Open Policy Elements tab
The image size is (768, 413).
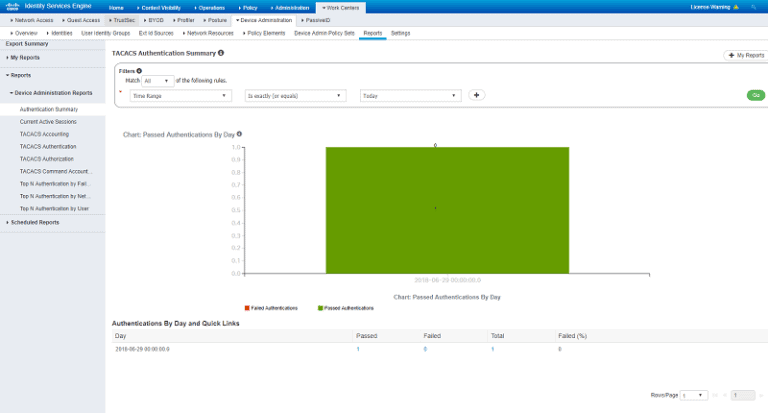264,33
